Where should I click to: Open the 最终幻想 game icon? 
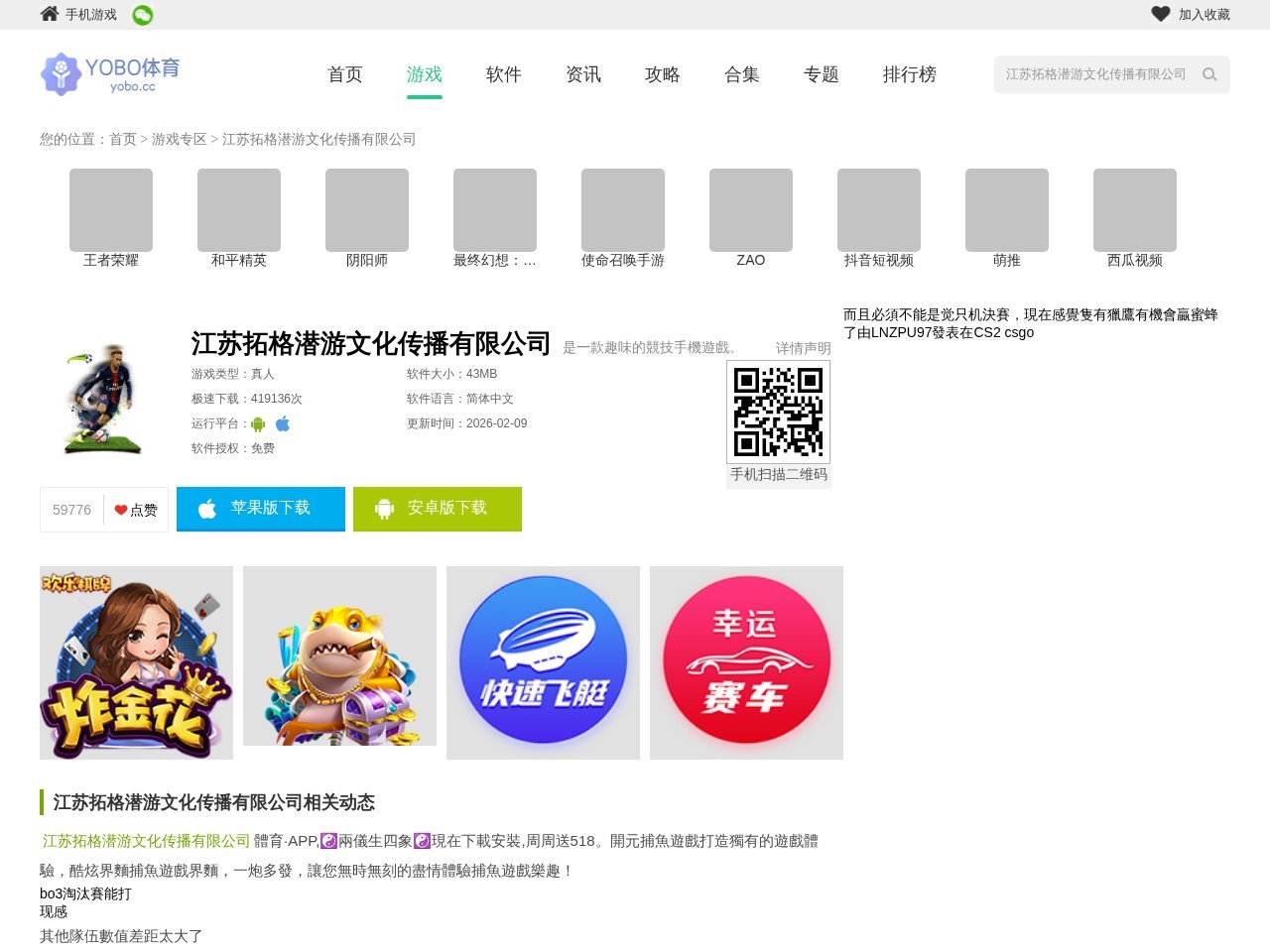pyautogui.click(x=495, y=210)
